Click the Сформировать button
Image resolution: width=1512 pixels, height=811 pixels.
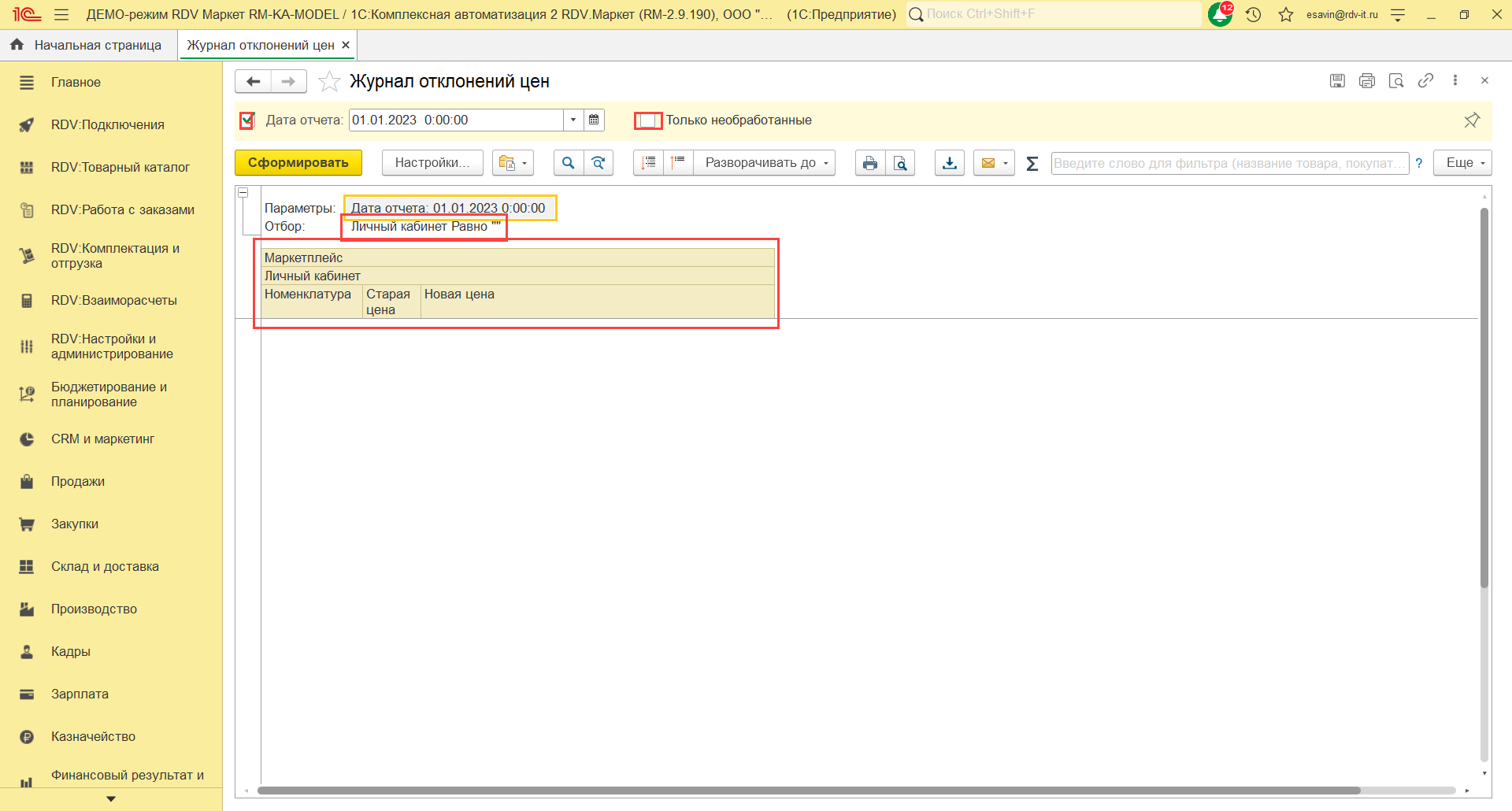click(298, 163)
